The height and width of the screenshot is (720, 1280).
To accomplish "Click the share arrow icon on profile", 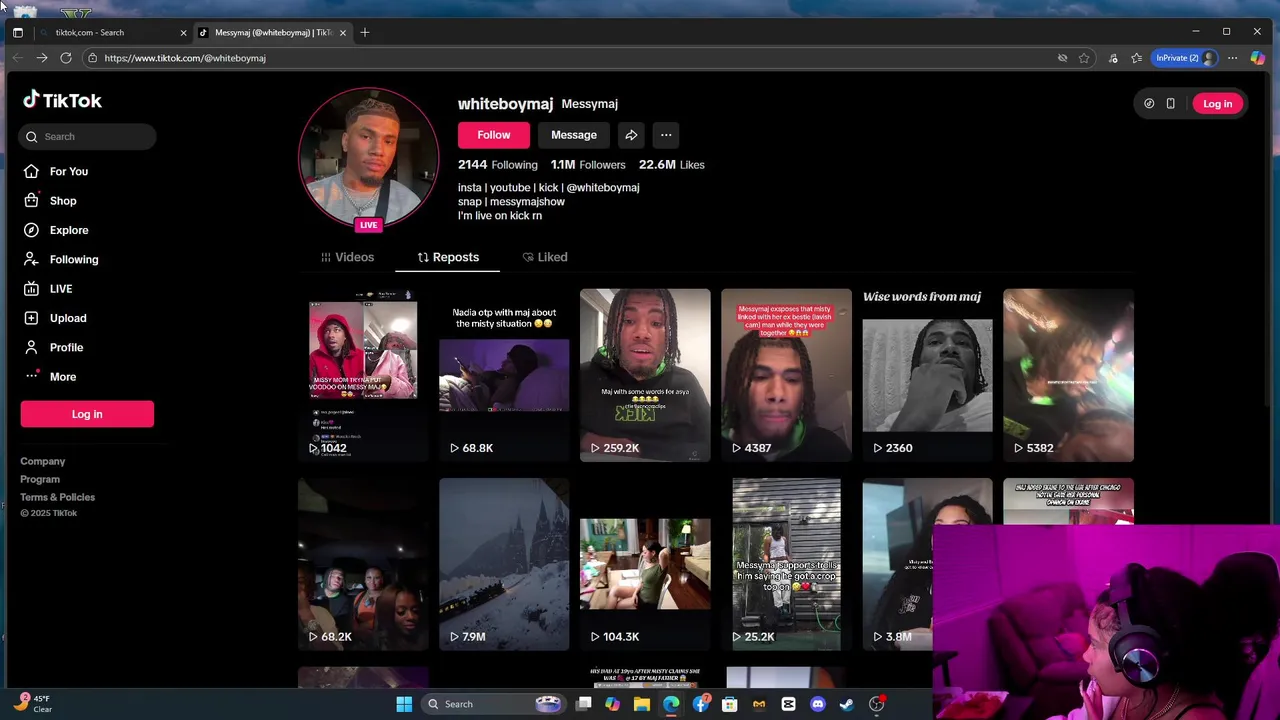I will pos(631,135).
